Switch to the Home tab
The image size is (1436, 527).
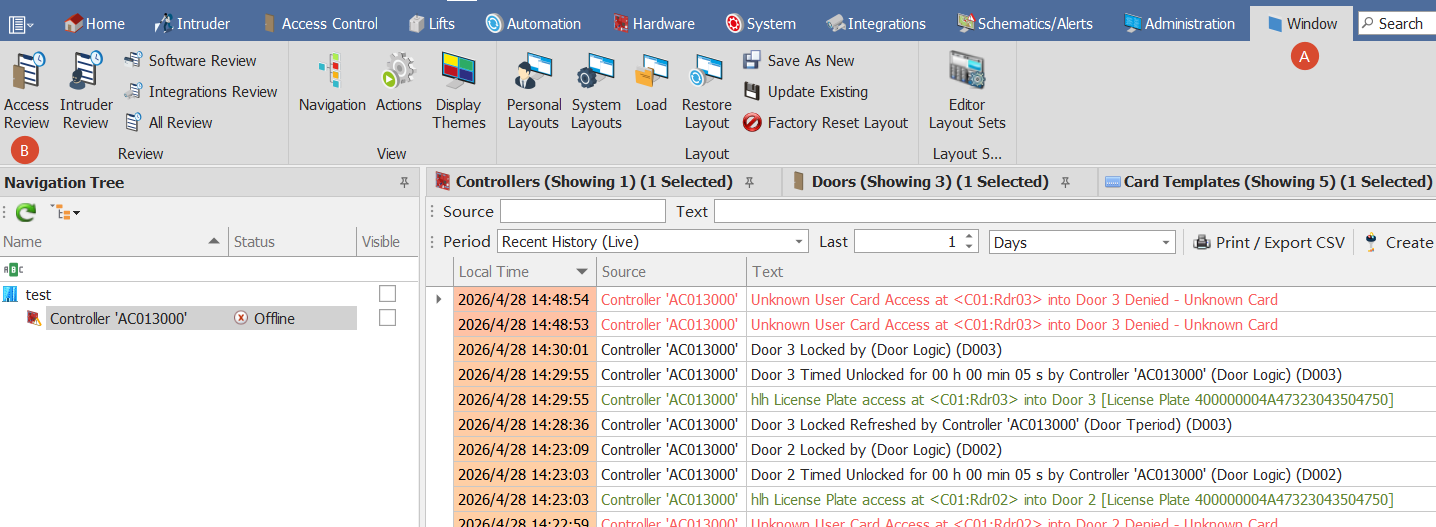coord(95,23)
